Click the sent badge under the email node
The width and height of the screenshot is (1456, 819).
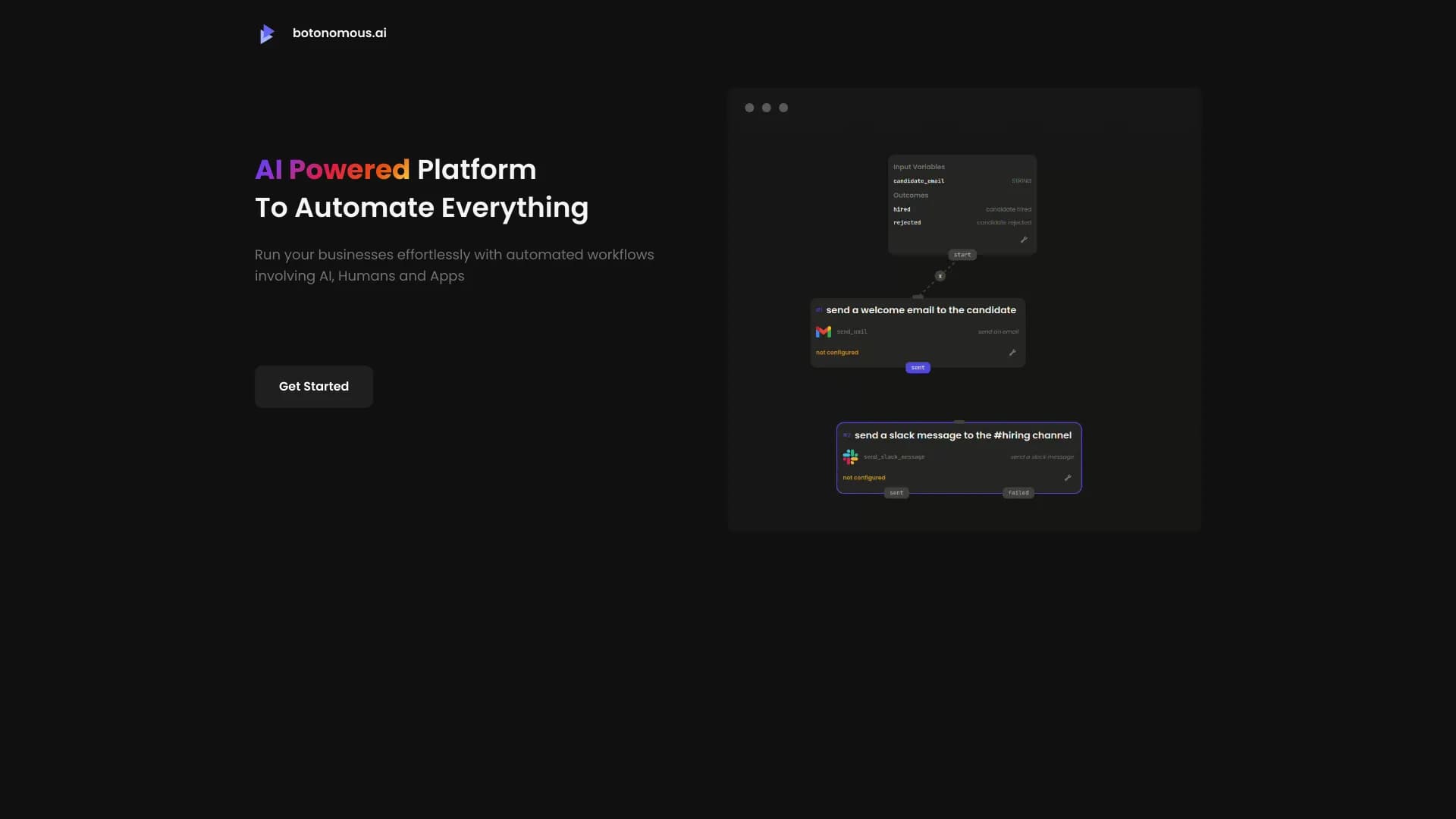tap(917, 367)
